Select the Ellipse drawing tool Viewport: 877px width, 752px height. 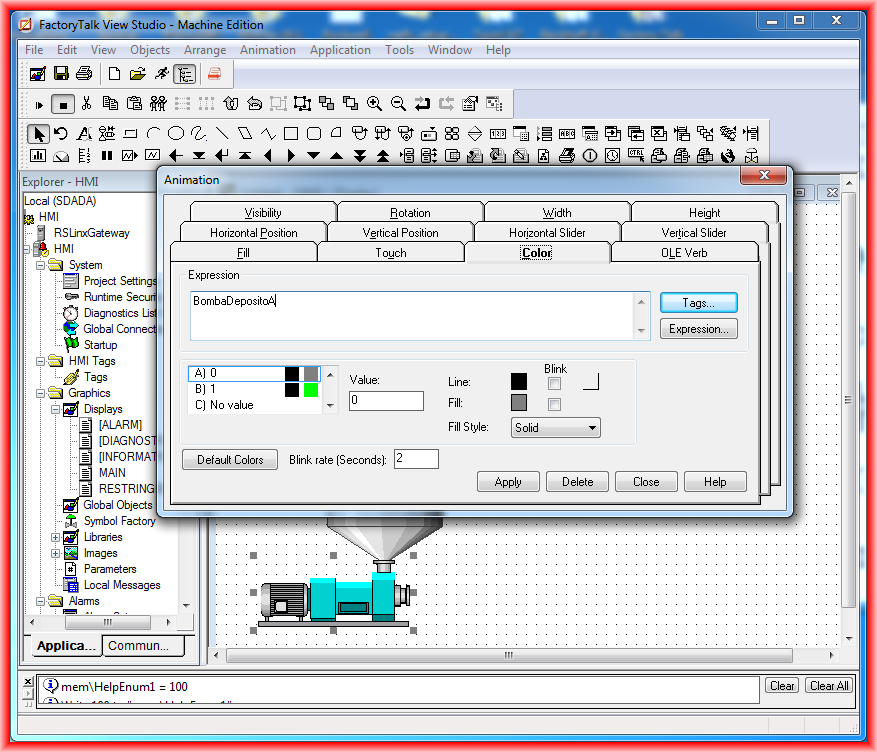[x=176, y=133]
